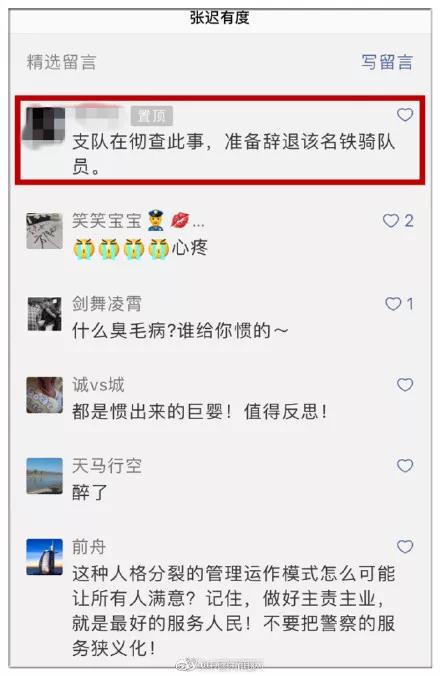Tap the 精选留言 section heading
This screenshot has width=440, height=676.
coord(61,62)
